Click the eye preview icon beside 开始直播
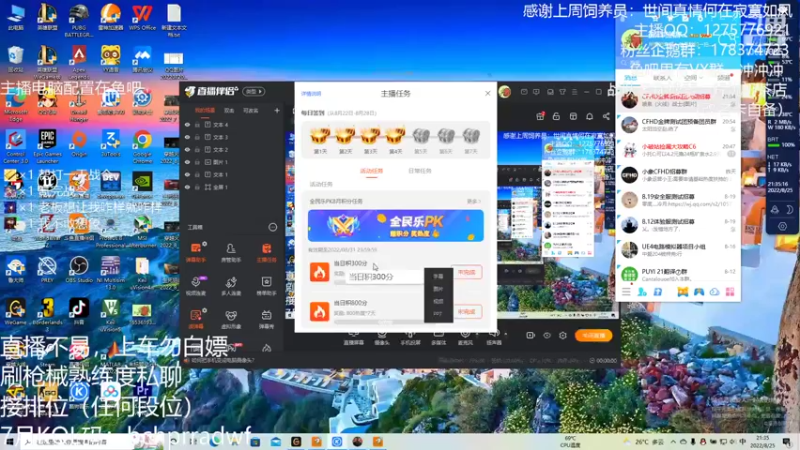 (547, 336)
